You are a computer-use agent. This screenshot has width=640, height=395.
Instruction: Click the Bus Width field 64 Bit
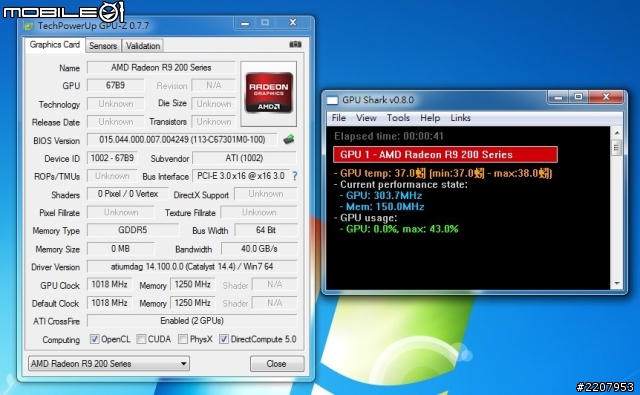tap(266, 230)
